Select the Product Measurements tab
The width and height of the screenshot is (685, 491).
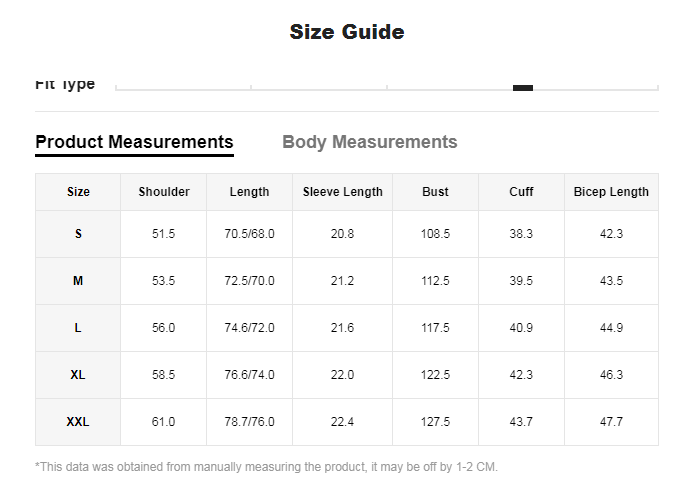134,142
